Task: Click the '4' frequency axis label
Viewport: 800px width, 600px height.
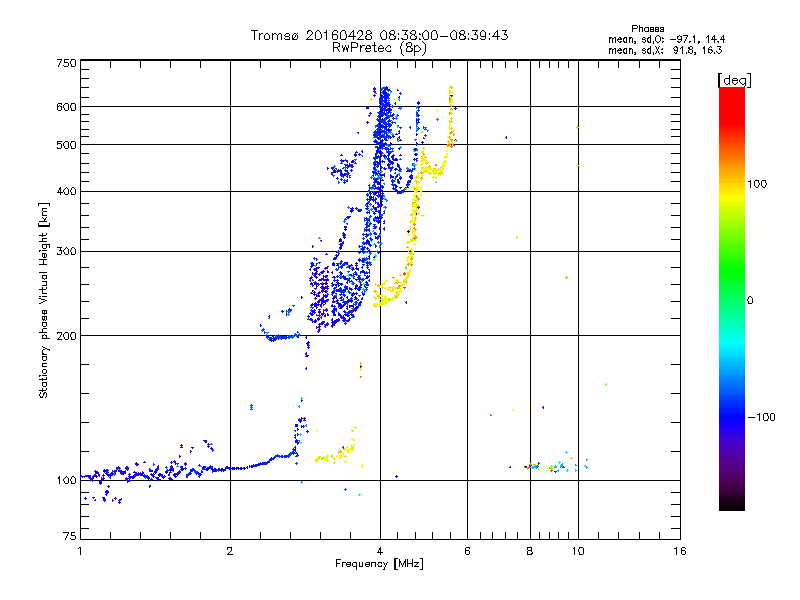Action: point(380,551)
